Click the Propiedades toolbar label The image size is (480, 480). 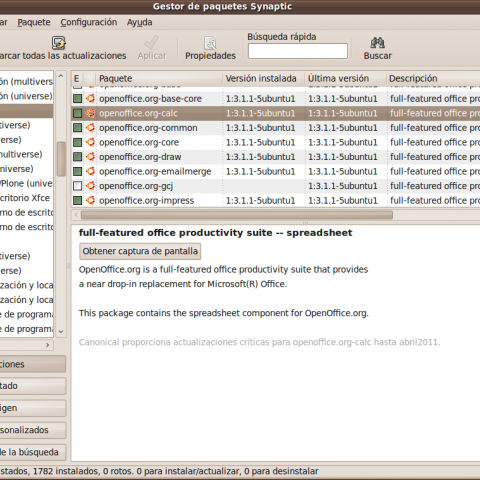[210, 56]
